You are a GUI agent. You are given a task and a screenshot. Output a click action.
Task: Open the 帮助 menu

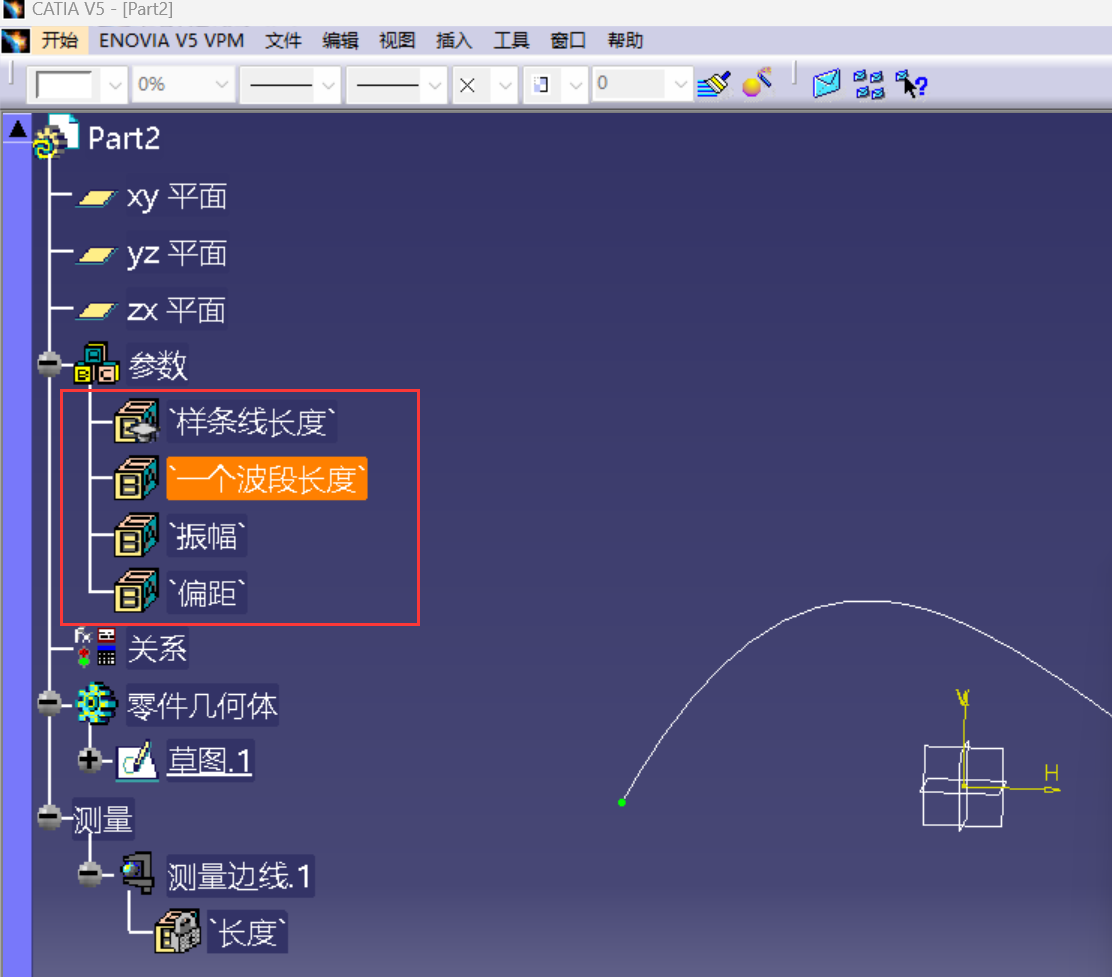(625, 40)
